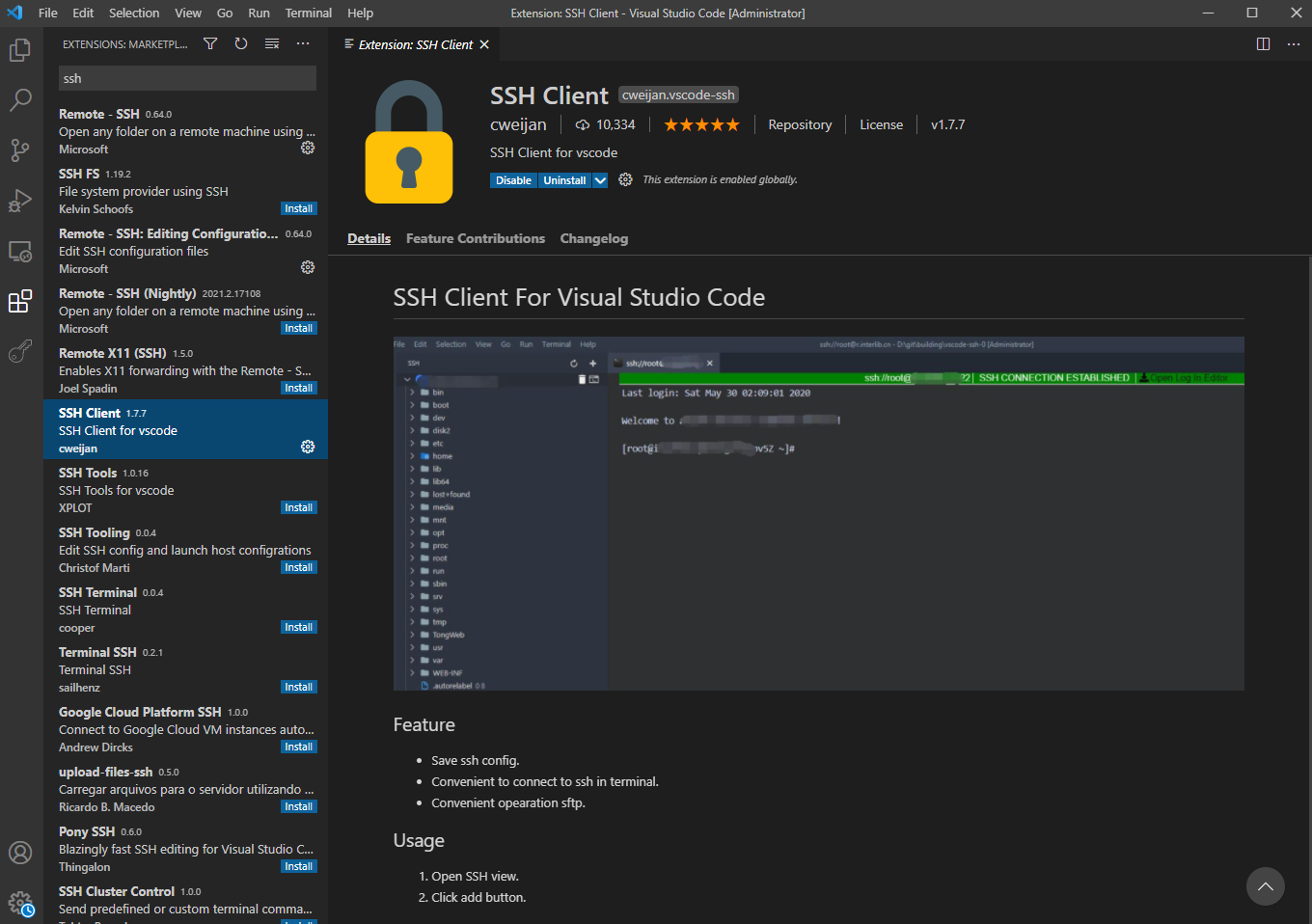This screenshot has width=1312, height=924.
Task: Install the Pony SSH extension
Action: 299,866
